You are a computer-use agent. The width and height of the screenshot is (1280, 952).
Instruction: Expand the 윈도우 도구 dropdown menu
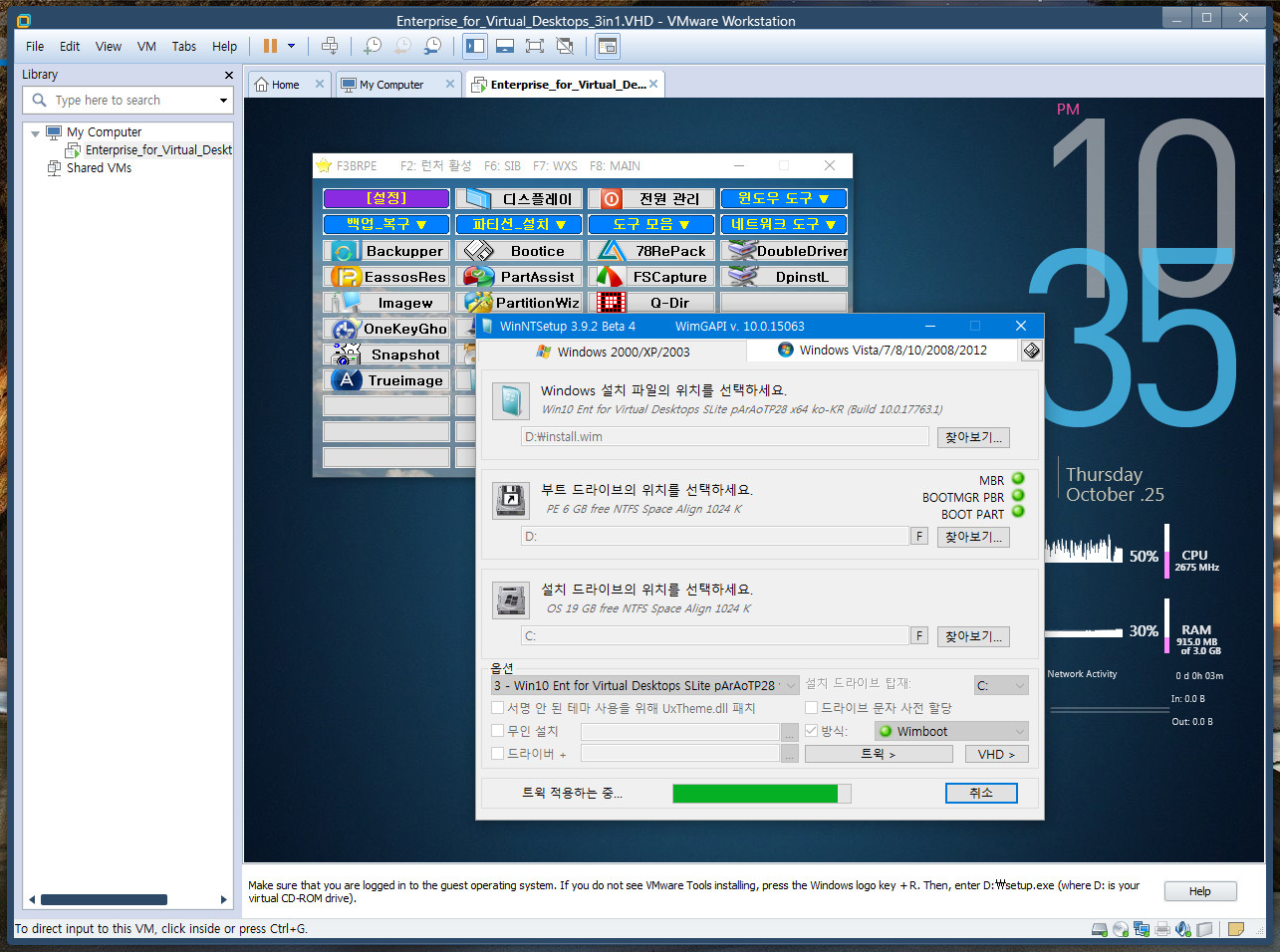coord(784,198)
